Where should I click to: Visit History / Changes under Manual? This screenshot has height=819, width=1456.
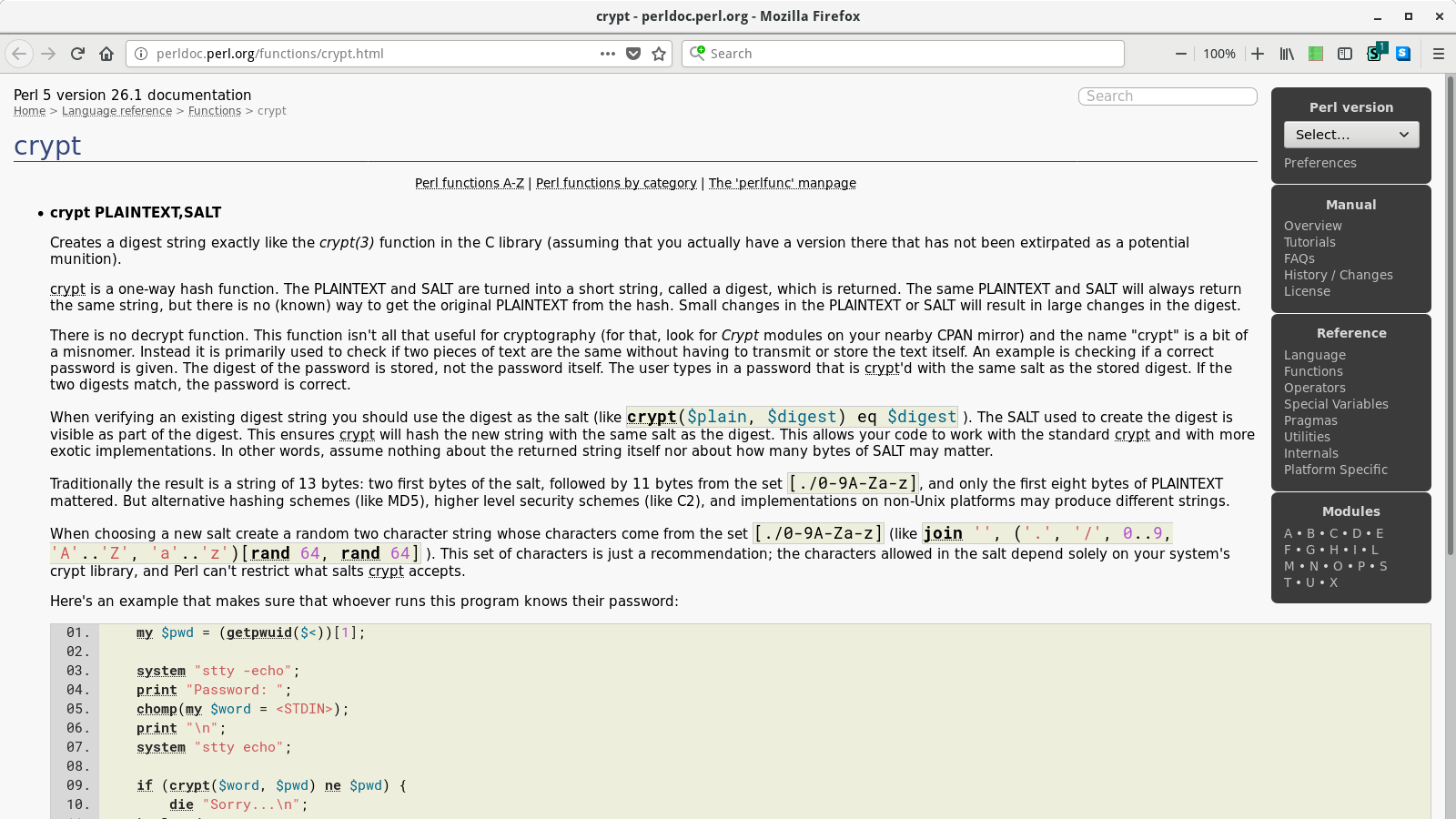(1338, 274)
